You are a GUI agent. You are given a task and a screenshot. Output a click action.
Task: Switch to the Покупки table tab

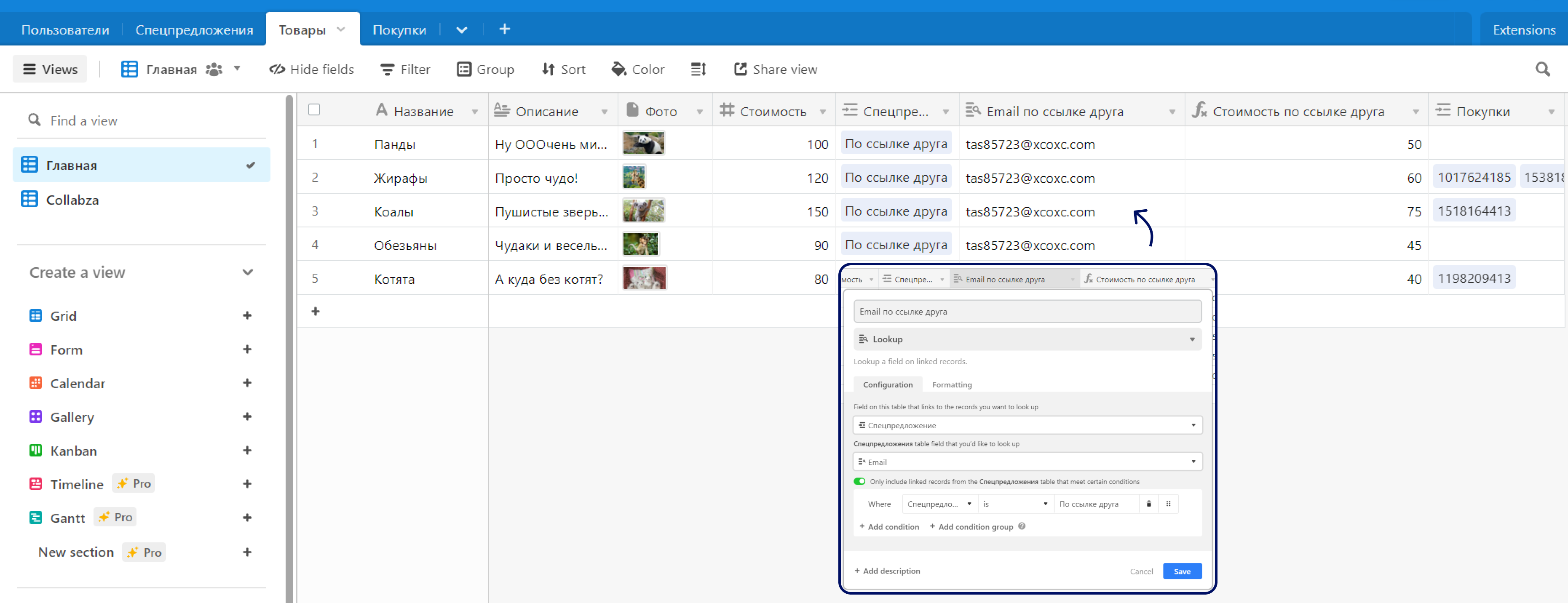coord(399,29)
